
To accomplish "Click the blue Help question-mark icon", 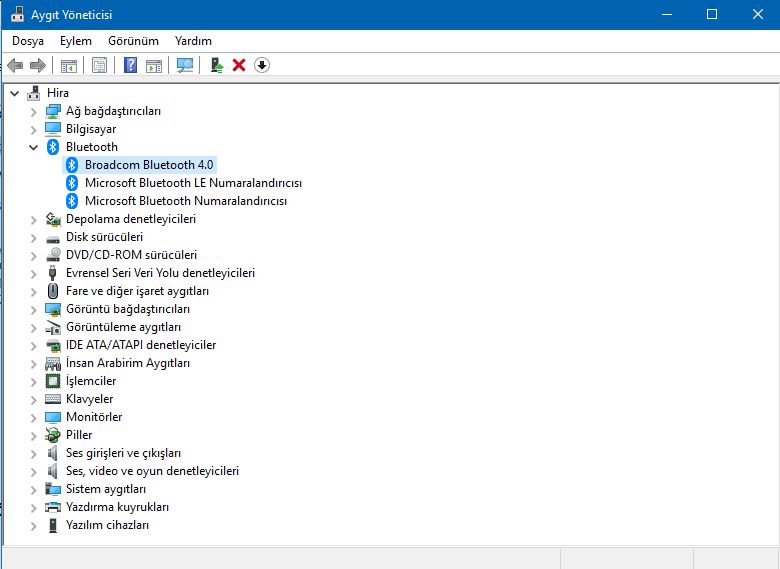I will (130, 65).
